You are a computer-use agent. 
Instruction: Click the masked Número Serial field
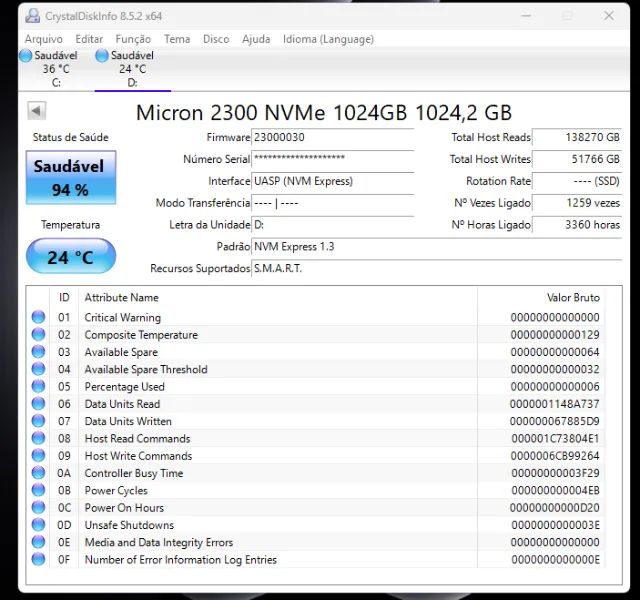tap(333, 159)
